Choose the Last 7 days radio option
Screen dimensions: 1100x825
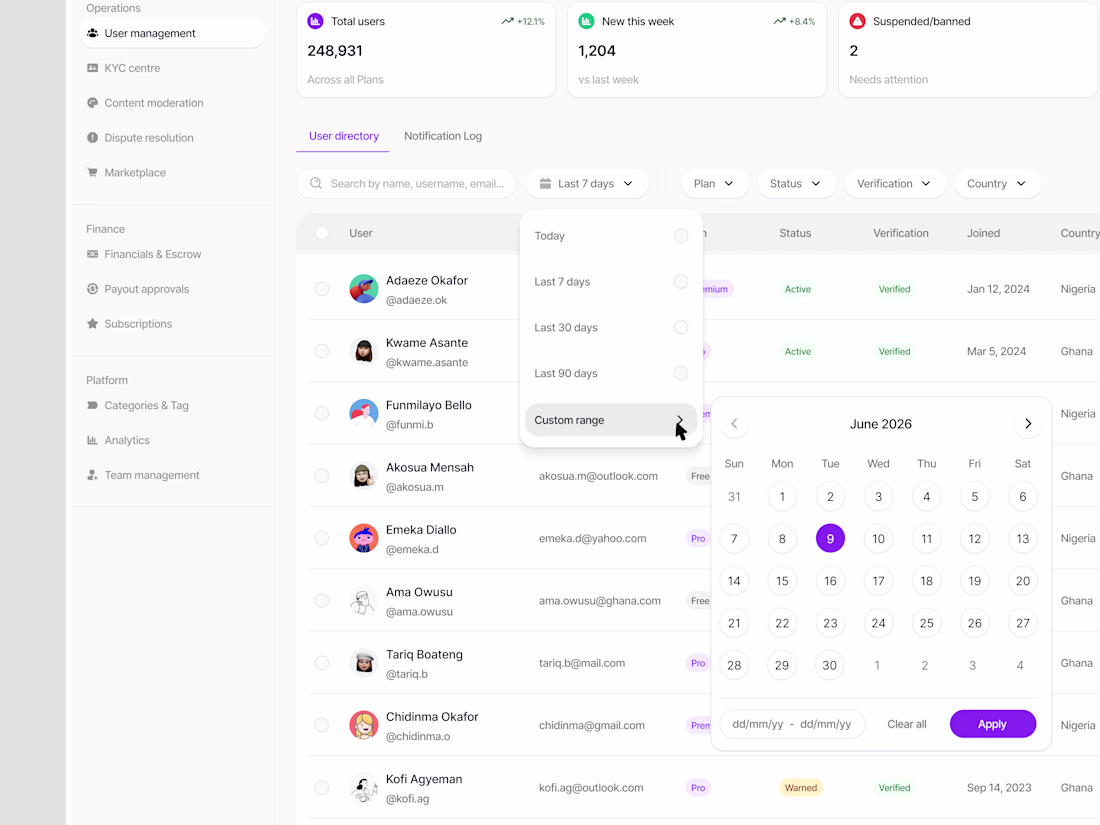tap(680, 281)
